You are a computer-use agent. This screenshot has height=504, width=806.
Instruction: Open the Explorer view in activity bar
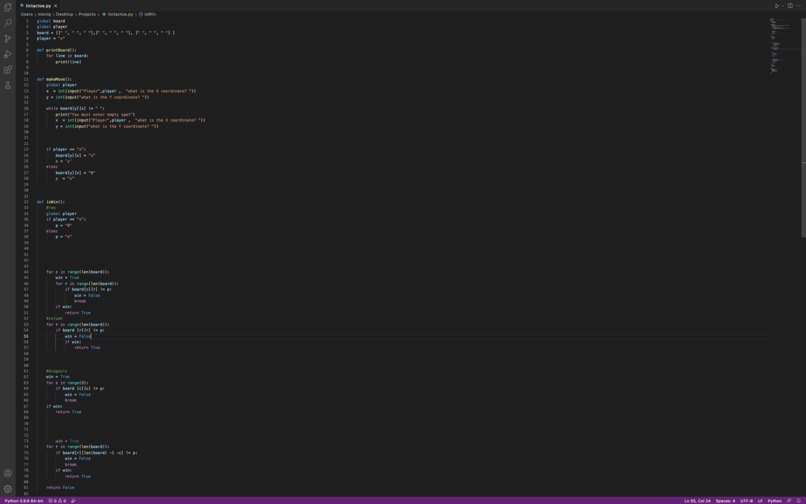click(8, 8)
